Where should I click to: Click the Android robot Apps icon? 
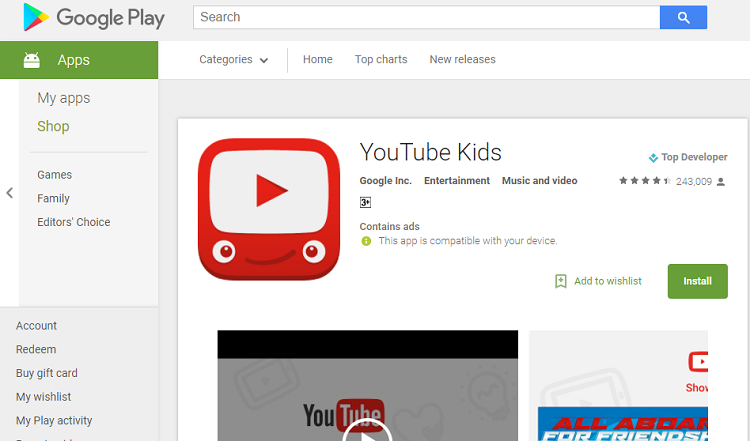tap(32, 60)
